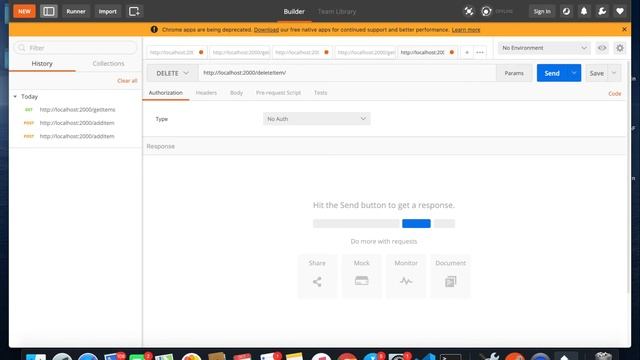Open the notifications bell icon

[584, 11]
